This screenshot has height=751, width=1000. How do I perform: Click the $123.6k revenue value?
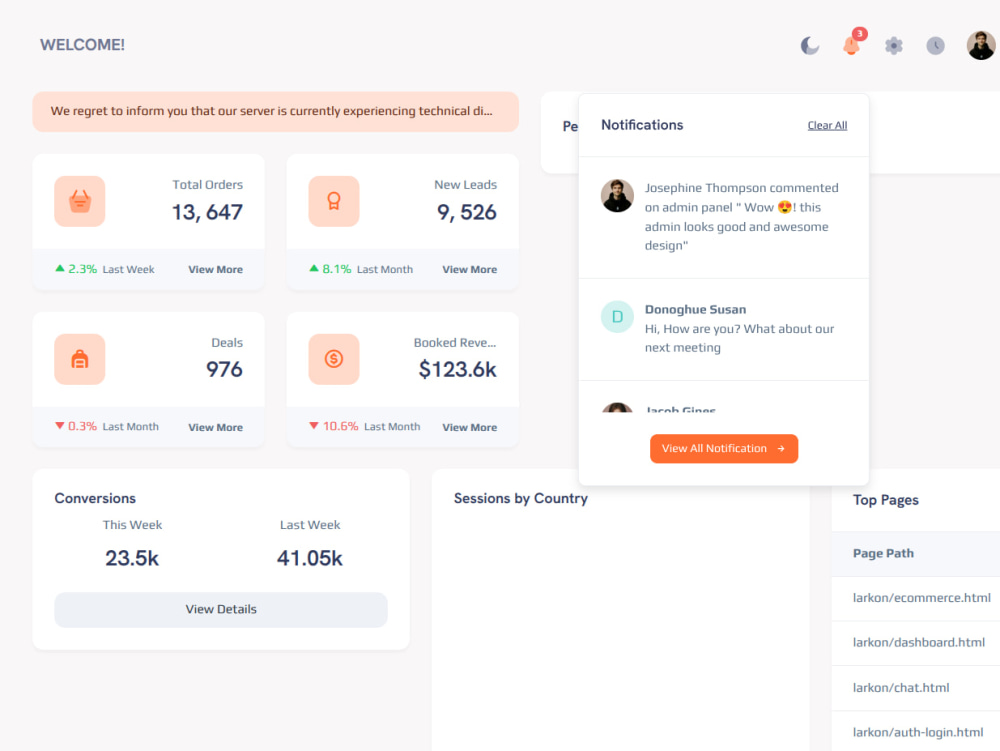(x=457, y=369)
